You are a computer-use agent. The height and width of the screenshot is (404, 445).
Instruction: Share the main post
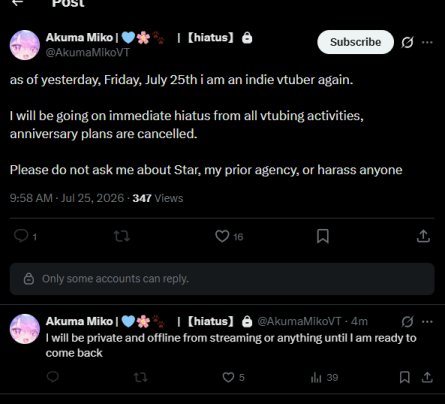click(x=423, y=236)
